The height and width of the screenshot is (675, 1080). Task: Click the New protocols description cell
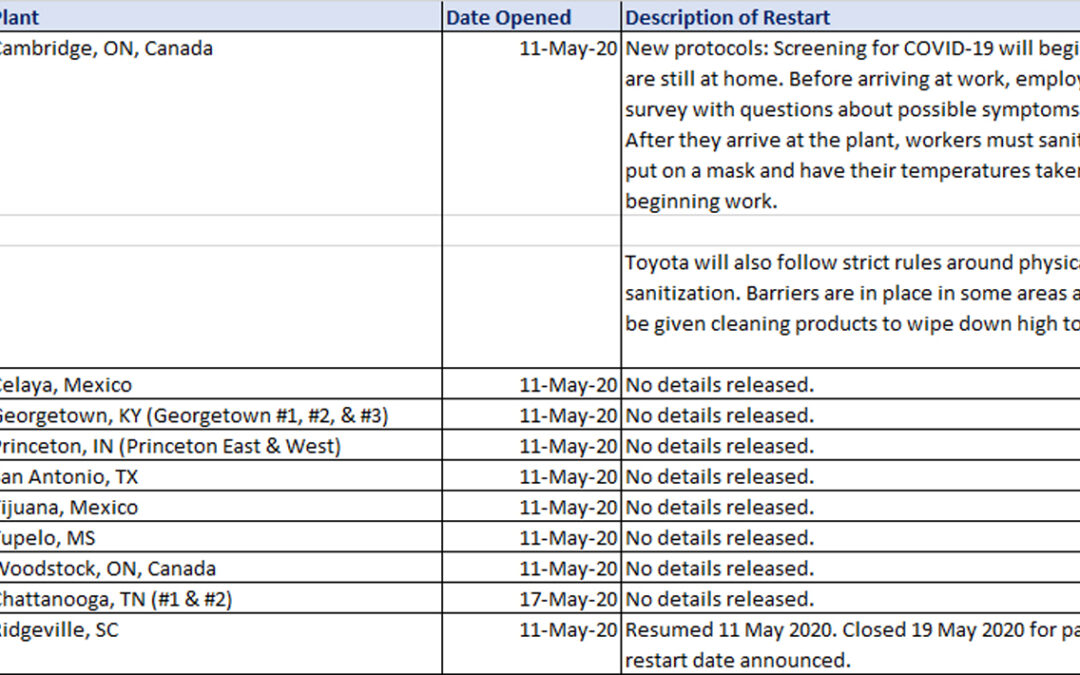pos(850,125)
